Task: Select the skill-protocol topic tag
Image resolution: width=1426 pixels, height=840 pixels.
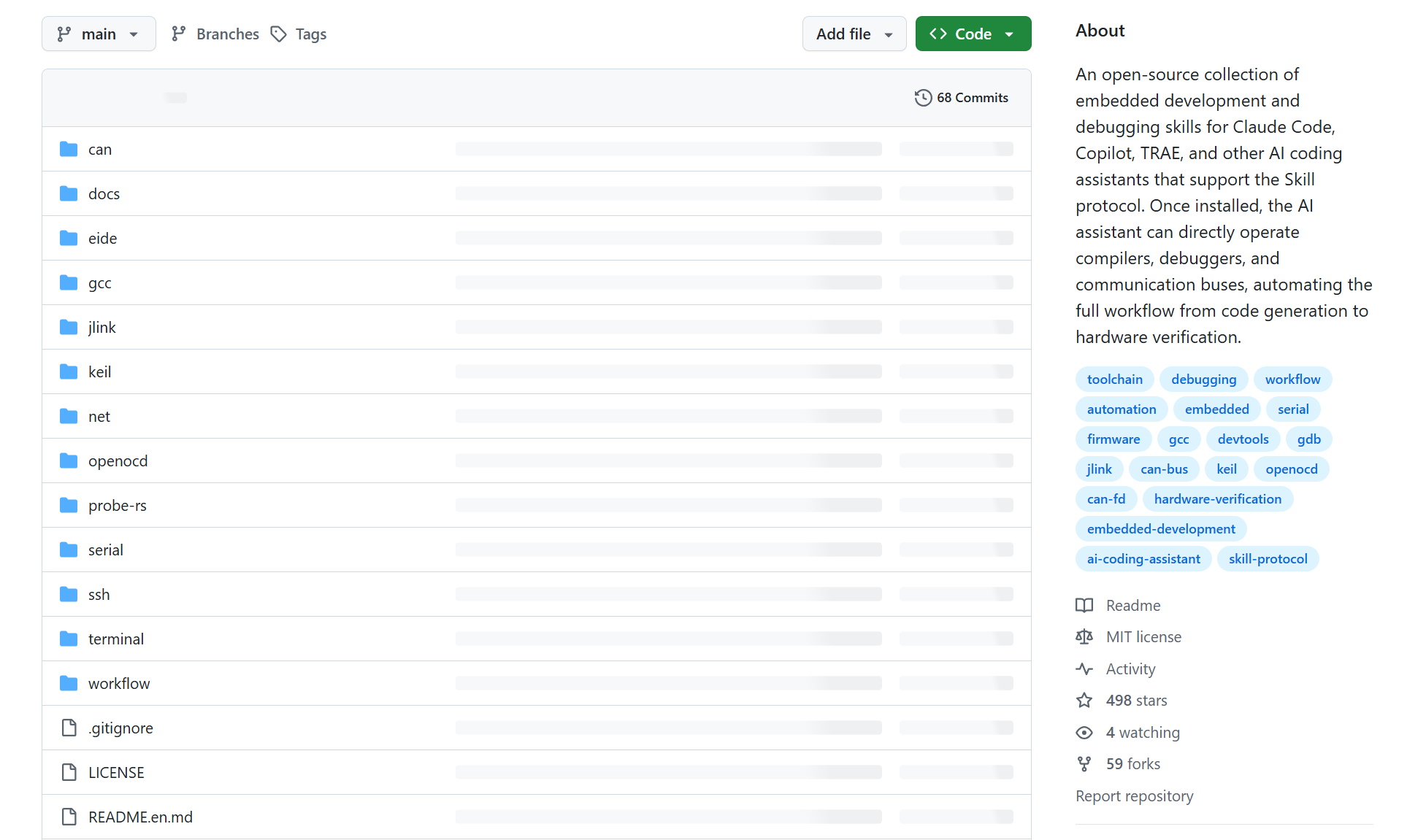Action: tap(1268, 559)
